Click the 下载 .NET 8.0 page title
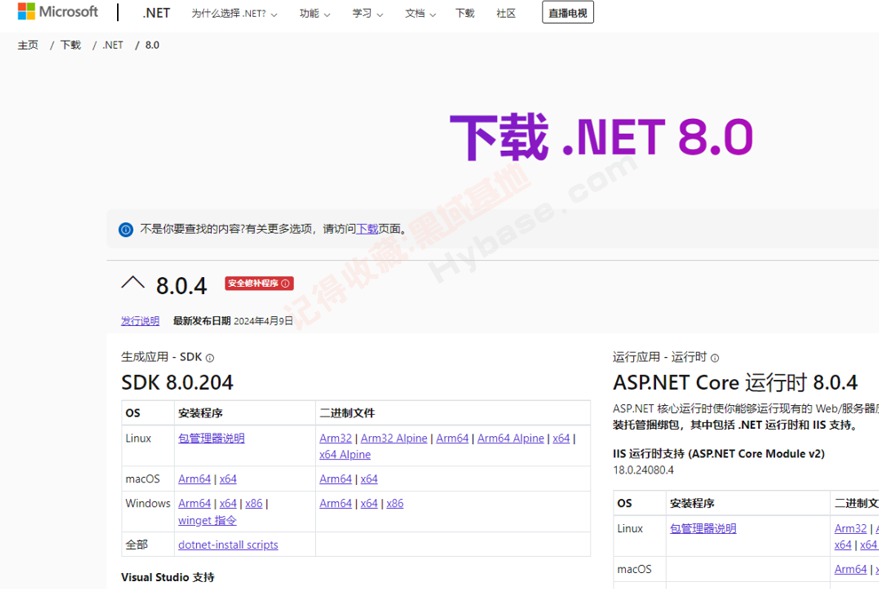The width and height of the screenshot is (882, 602). click(601, 137)
